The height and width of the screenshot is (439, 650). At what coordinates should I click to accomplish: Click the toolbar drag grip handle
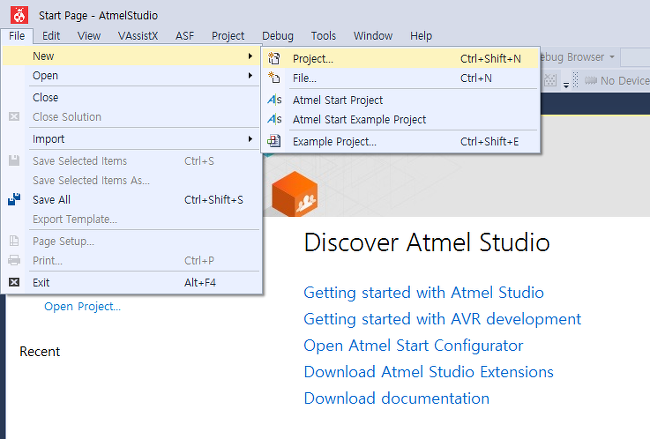[575, 80]
